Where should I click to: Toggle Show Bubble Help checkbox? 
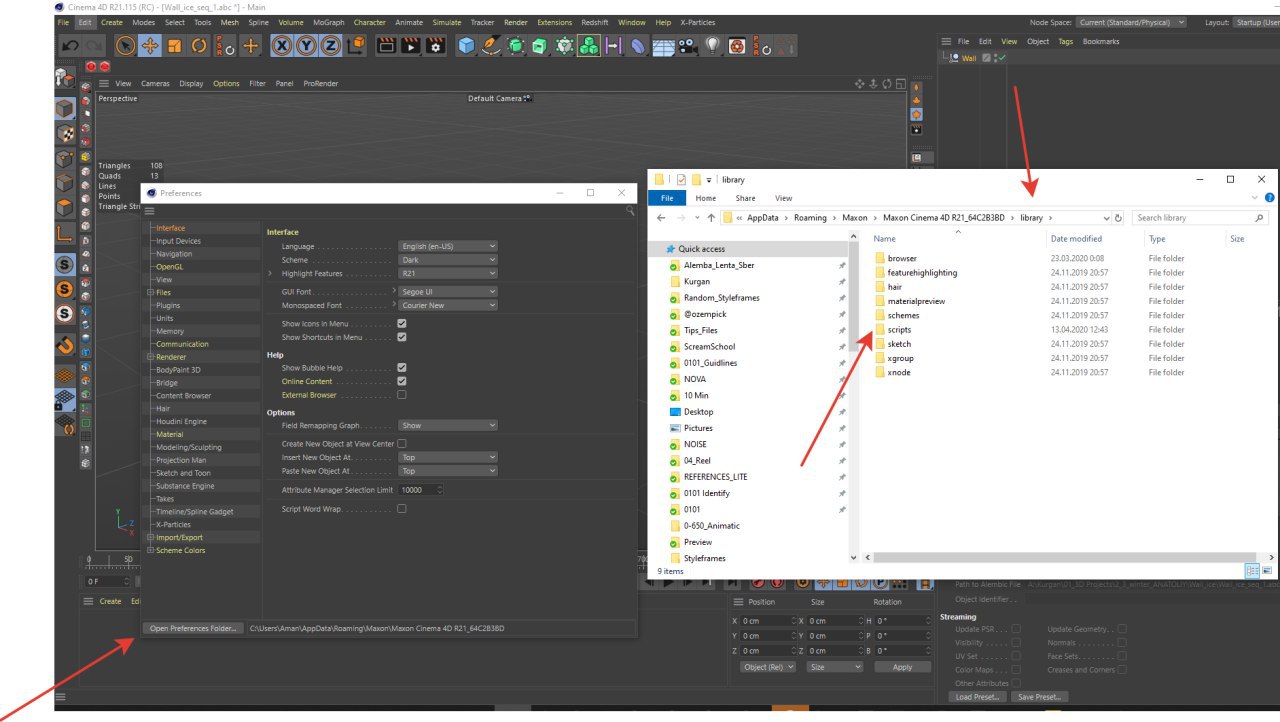click(x=401, y=368)
